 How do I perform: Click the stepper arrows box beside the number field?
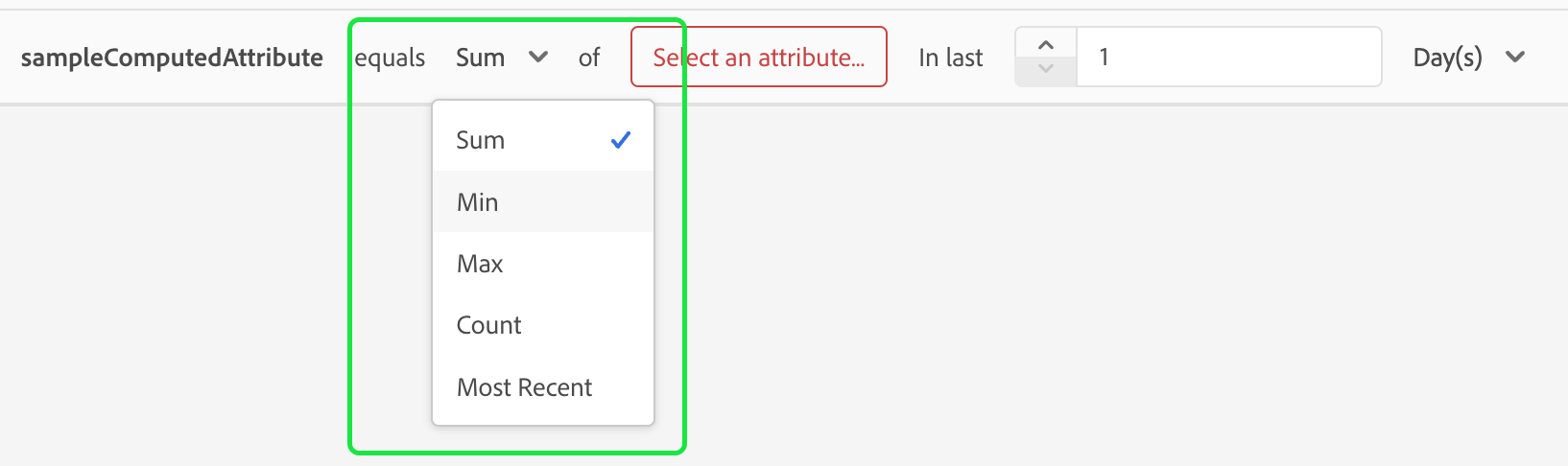(x=1046, y=58)
